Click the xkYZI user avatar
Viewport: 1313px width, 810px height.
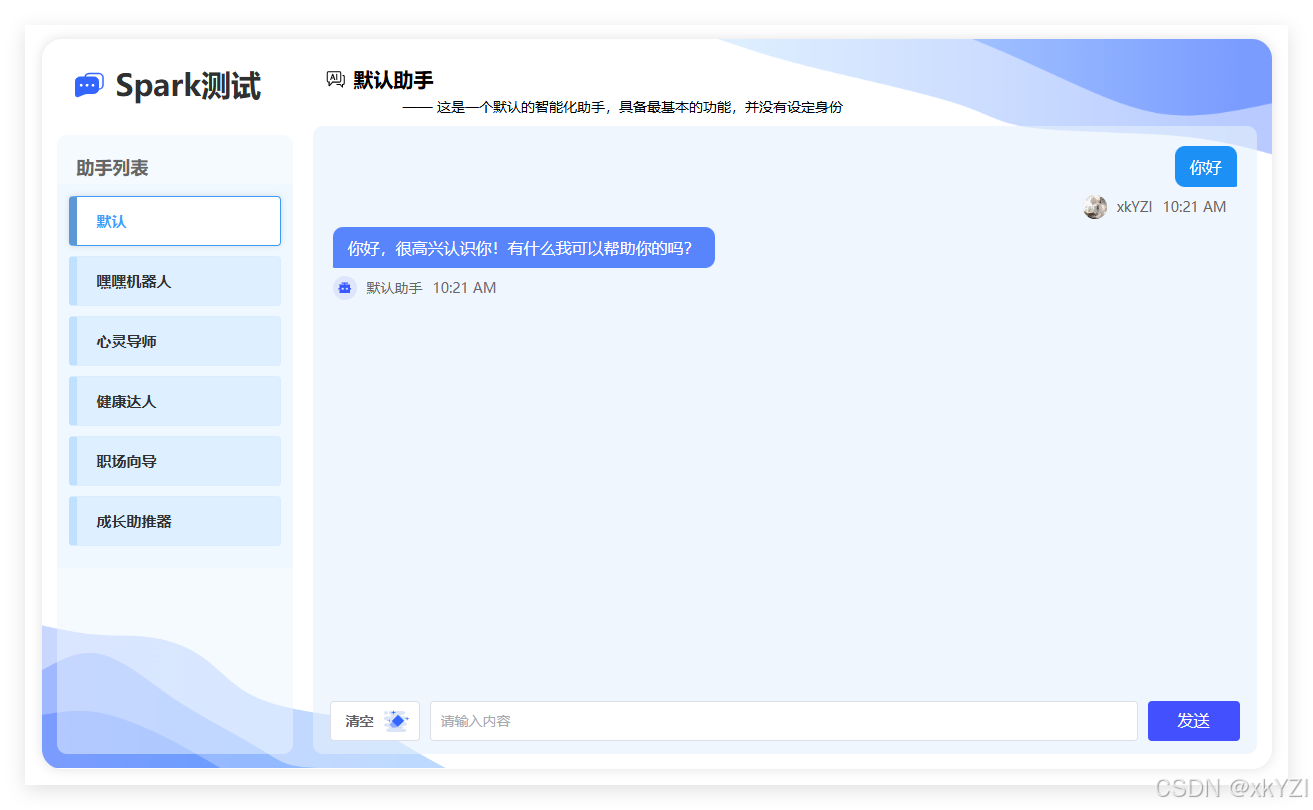[x=1094, y=207]
